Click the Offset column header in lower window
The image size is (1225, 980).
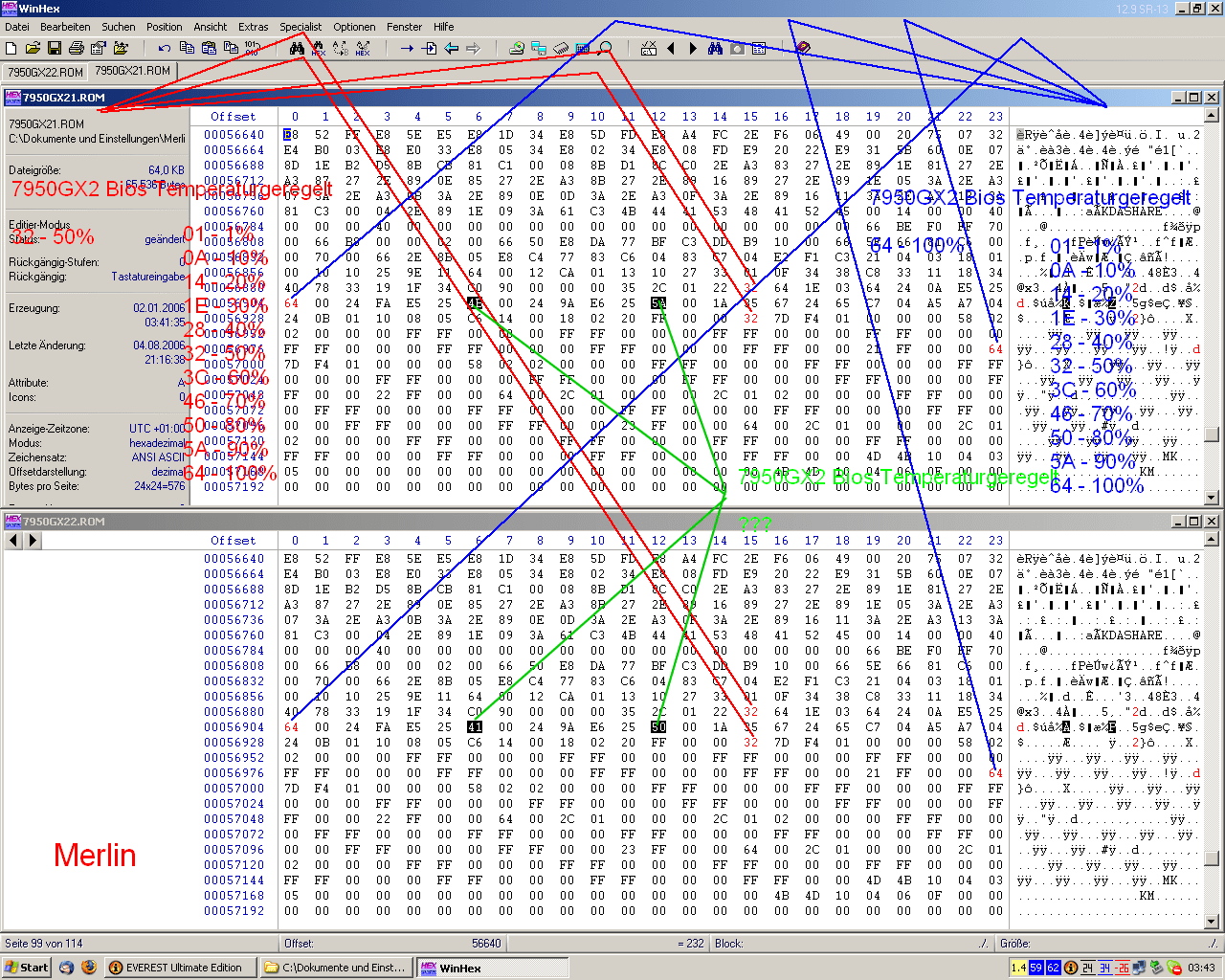pyautogui.click(x=234, y=541)
